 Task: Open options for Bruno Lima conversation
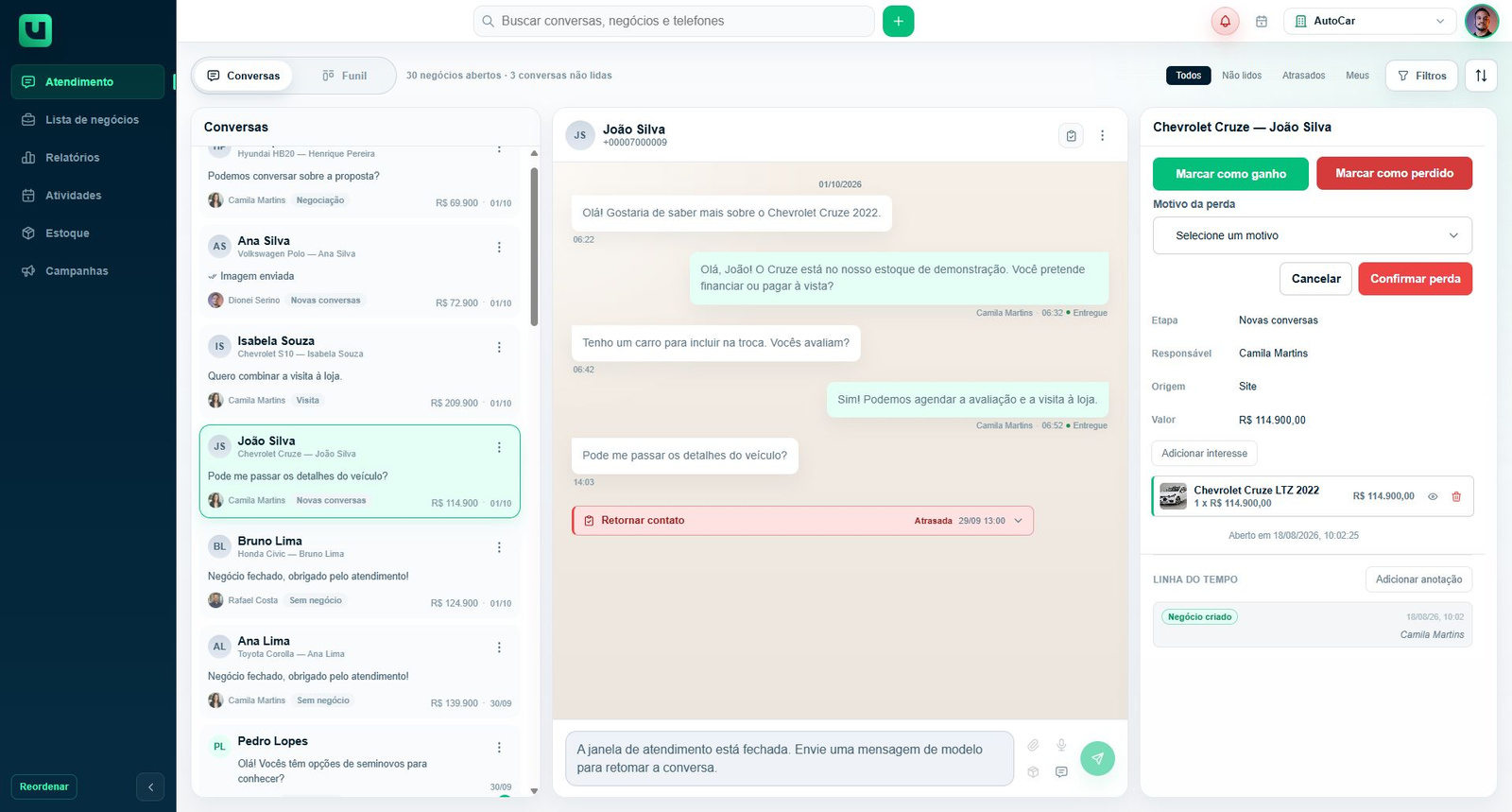[499, 547]
